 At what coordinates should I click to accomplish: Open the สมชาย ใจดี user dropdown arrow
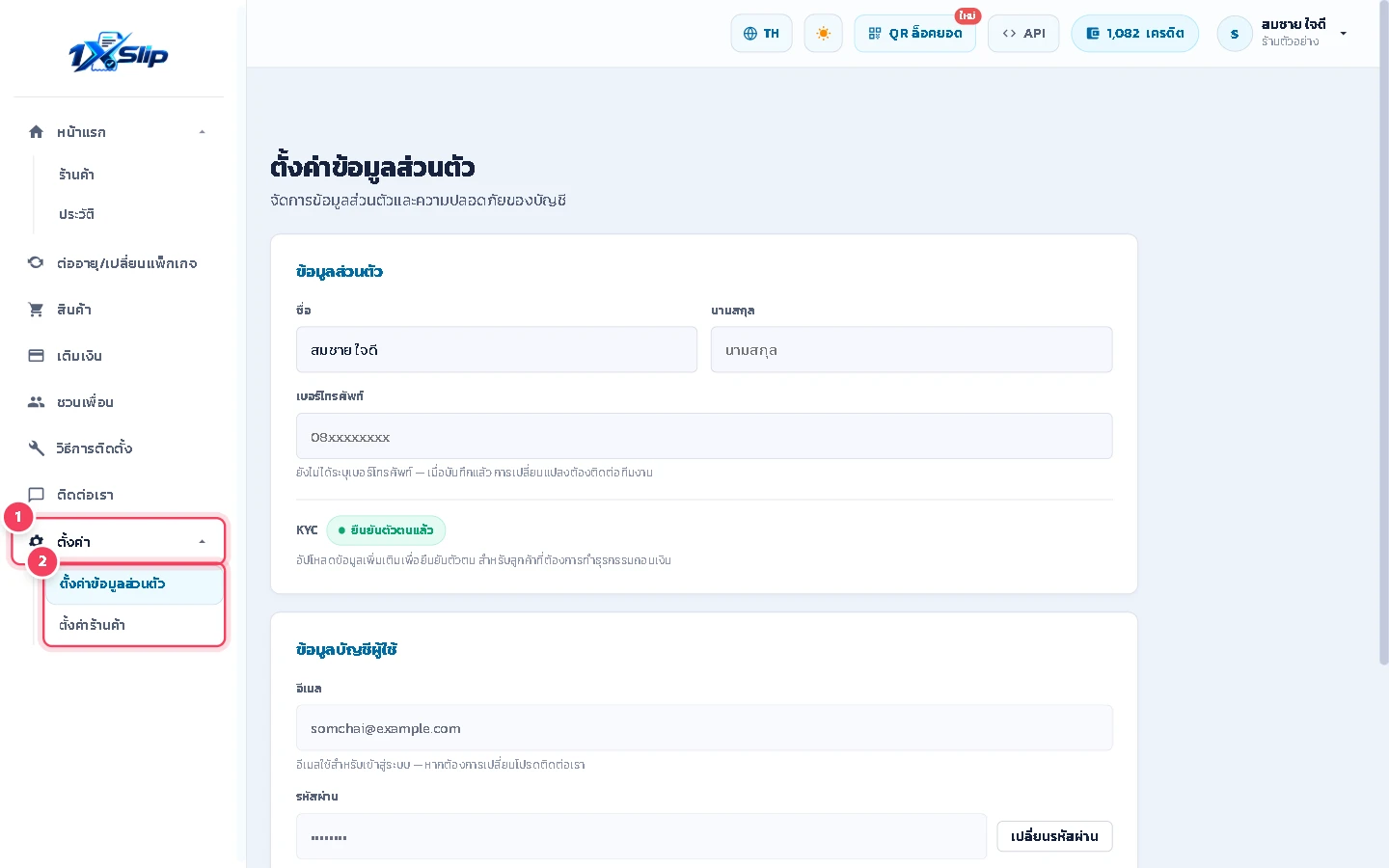[1343, 34]
